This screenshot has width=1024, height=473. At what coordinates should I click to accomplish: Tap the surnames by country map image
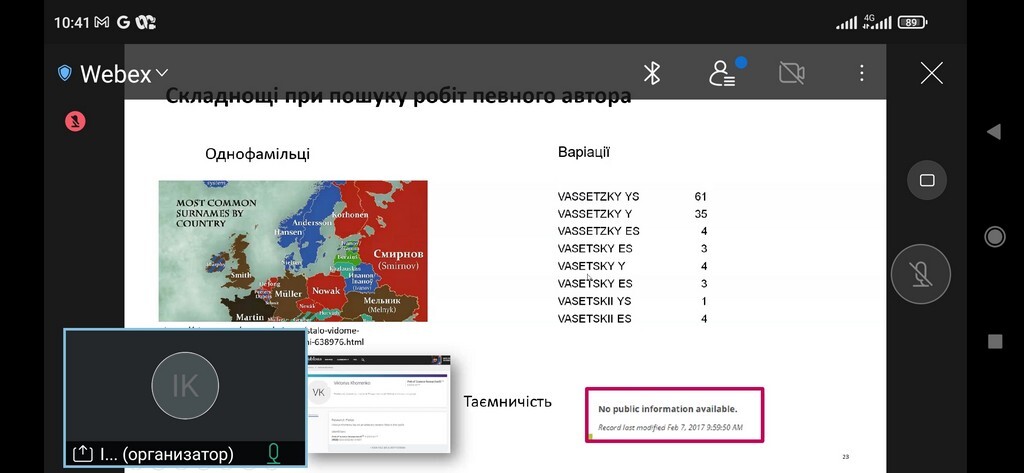click(x=293, y=251)
